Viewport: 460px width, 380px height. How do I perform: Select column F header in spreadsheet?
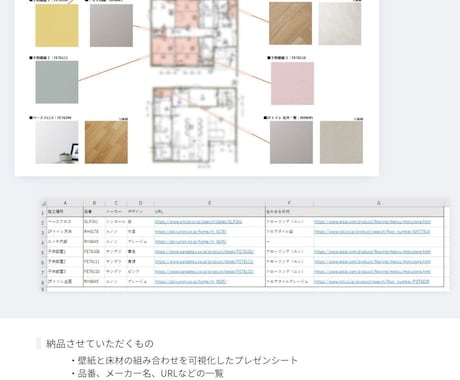[289, 203]
